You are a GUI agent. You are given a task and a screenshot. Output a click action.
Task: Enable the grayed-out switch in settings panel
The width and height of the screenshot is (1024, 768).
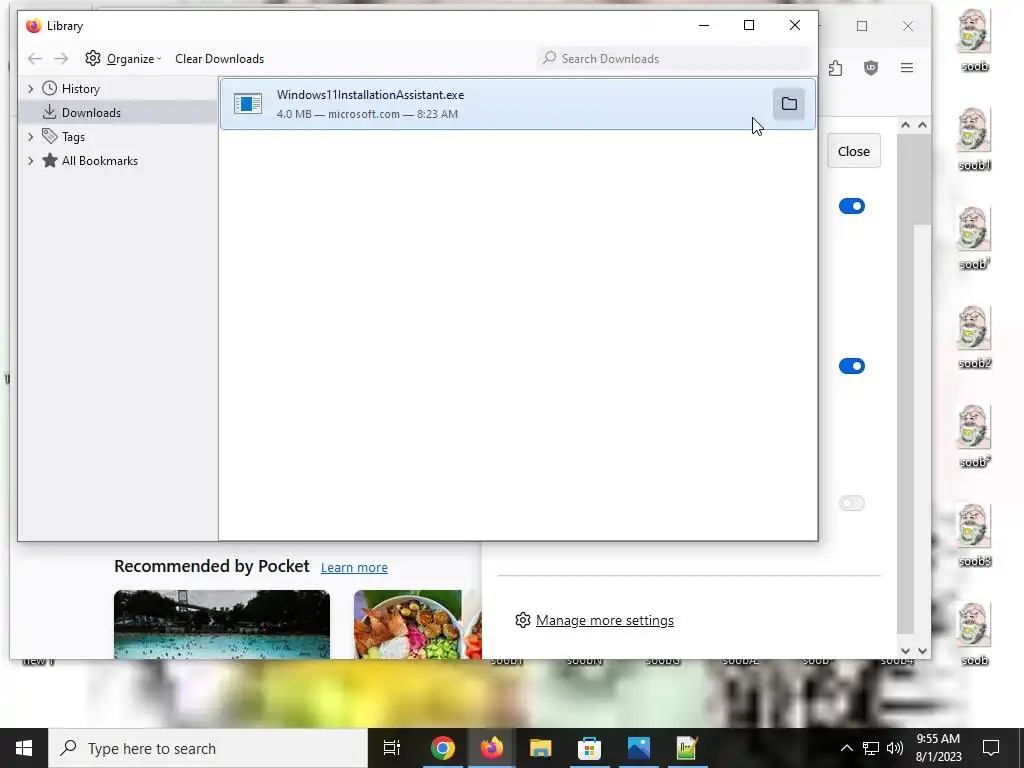(852, 503)
